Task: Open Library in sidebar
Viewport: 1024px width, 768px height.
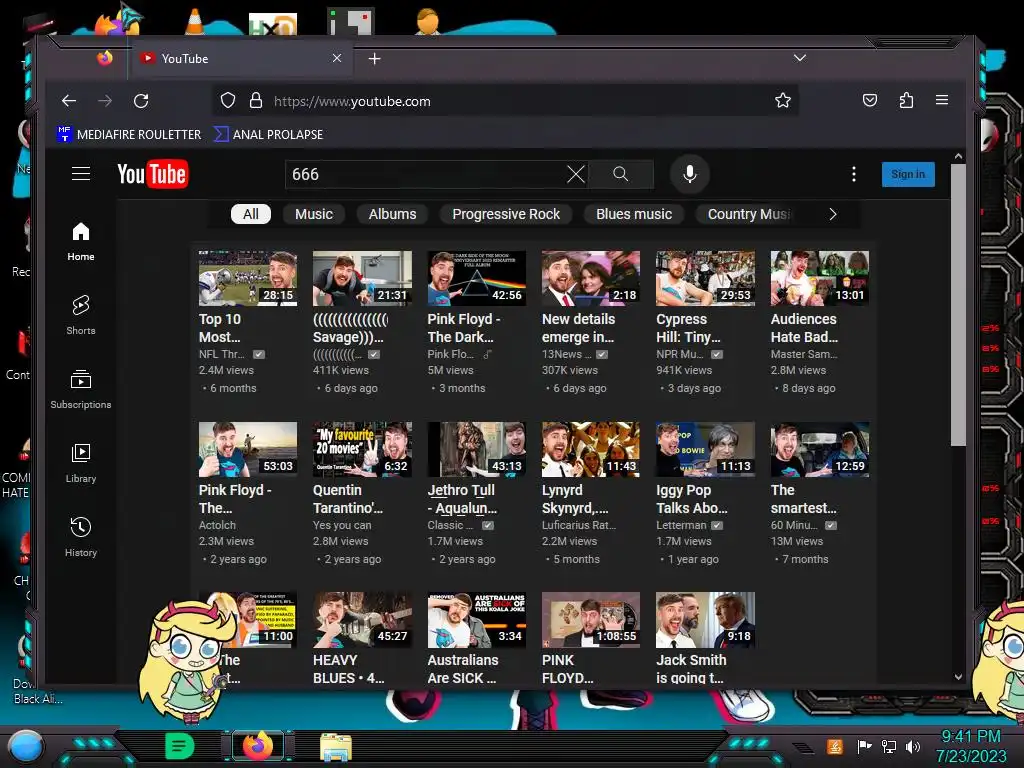Action: (x=80, y=463)
